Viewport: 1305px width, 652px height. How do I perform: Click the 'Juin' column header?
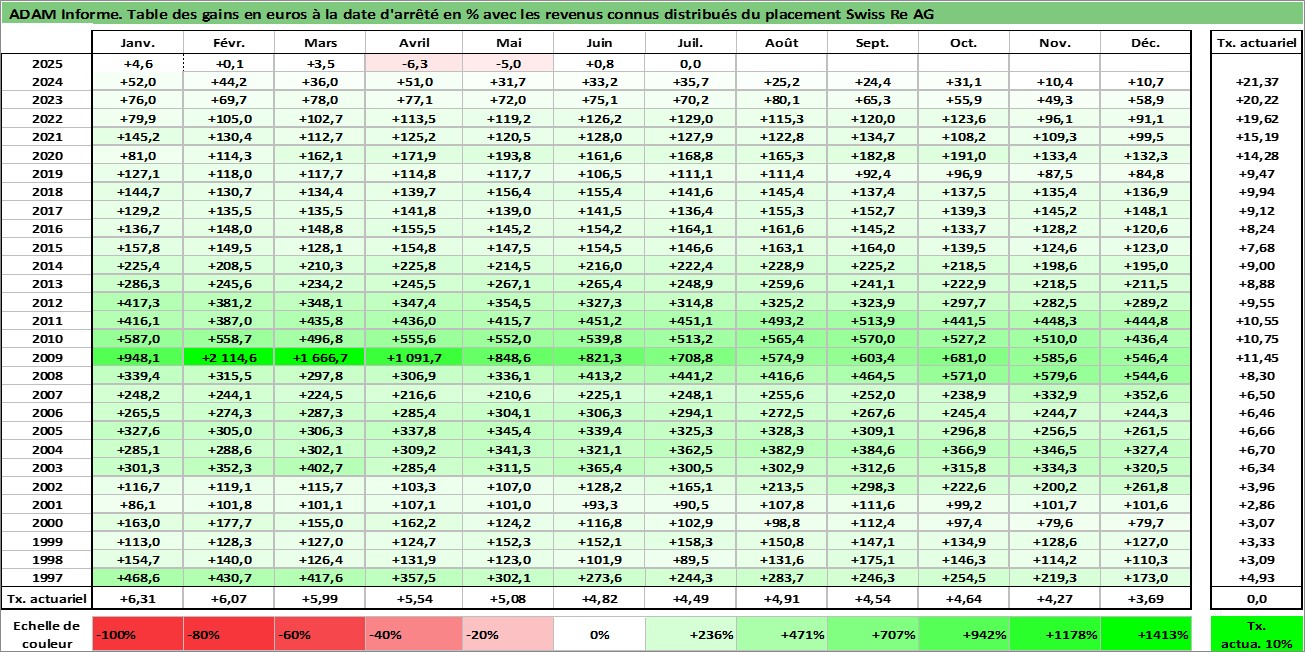point(598,43)
